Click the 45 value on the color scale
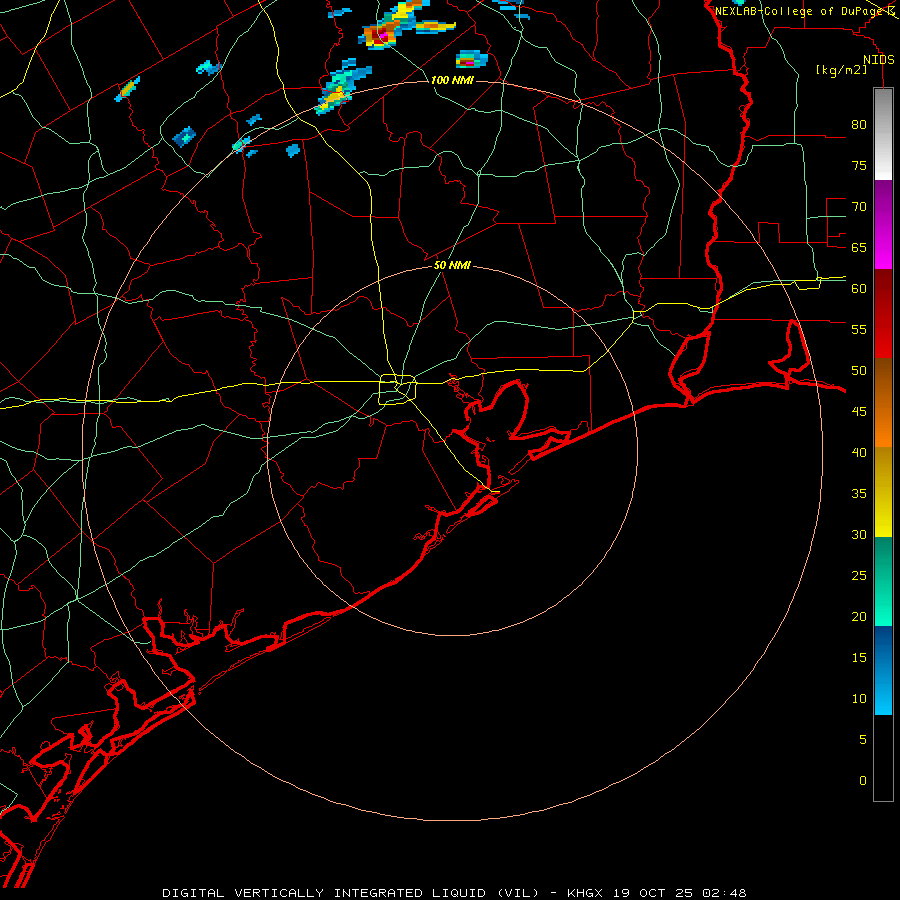Screen dimensions: 900x900 (859, 412)
